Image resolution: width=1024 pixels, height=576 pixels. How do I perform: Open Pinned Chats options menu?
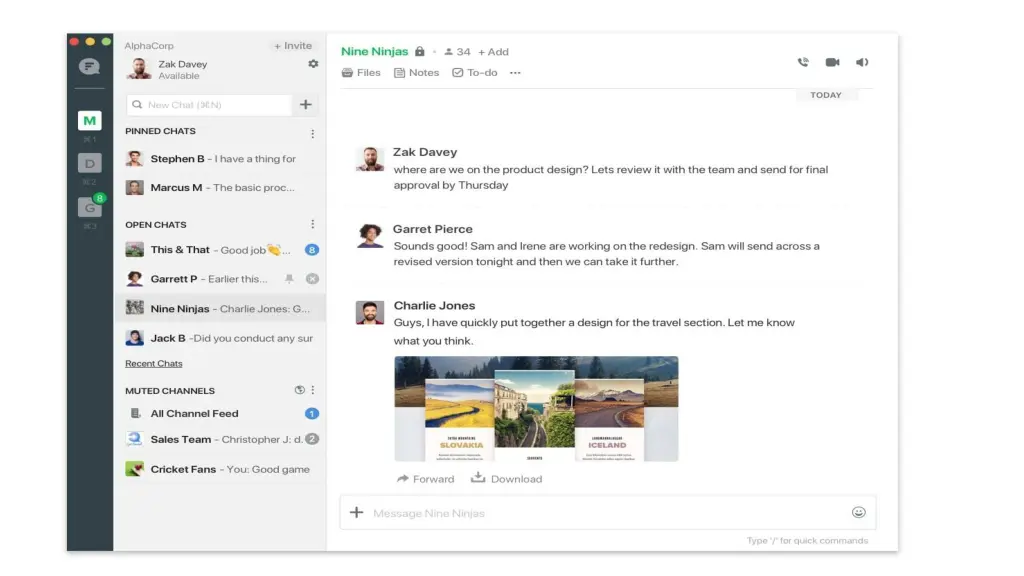(x=313, y=133)
